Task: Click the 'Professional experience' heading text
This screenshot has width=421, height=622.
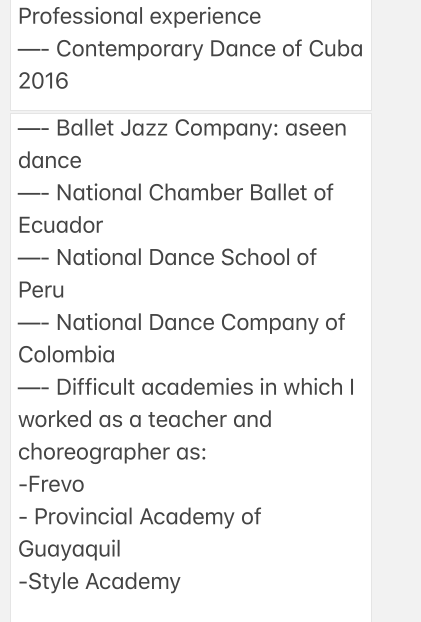Action: tap(140, 17)
